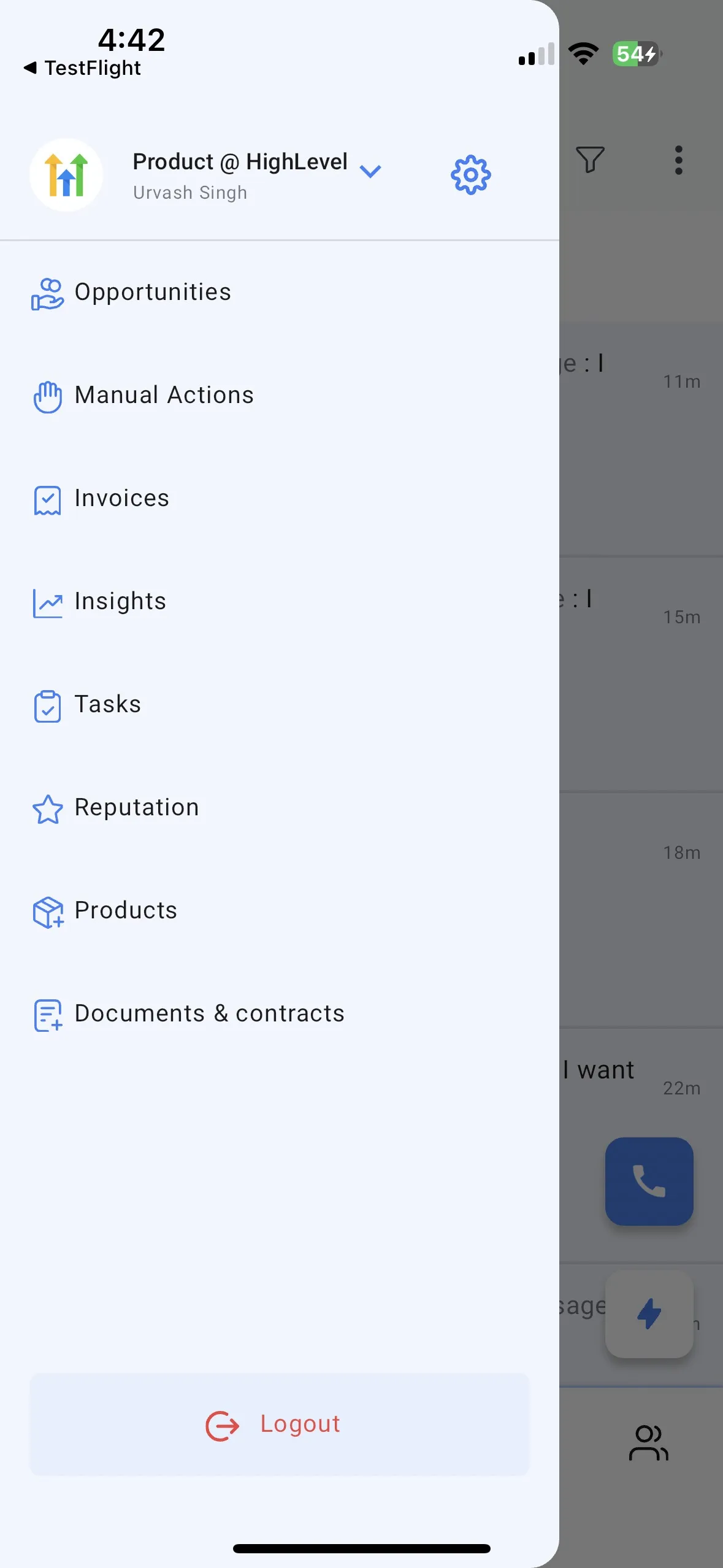723x1568 pixels.
Task: Open Insights from the chart icon
Action: (47, 603)
